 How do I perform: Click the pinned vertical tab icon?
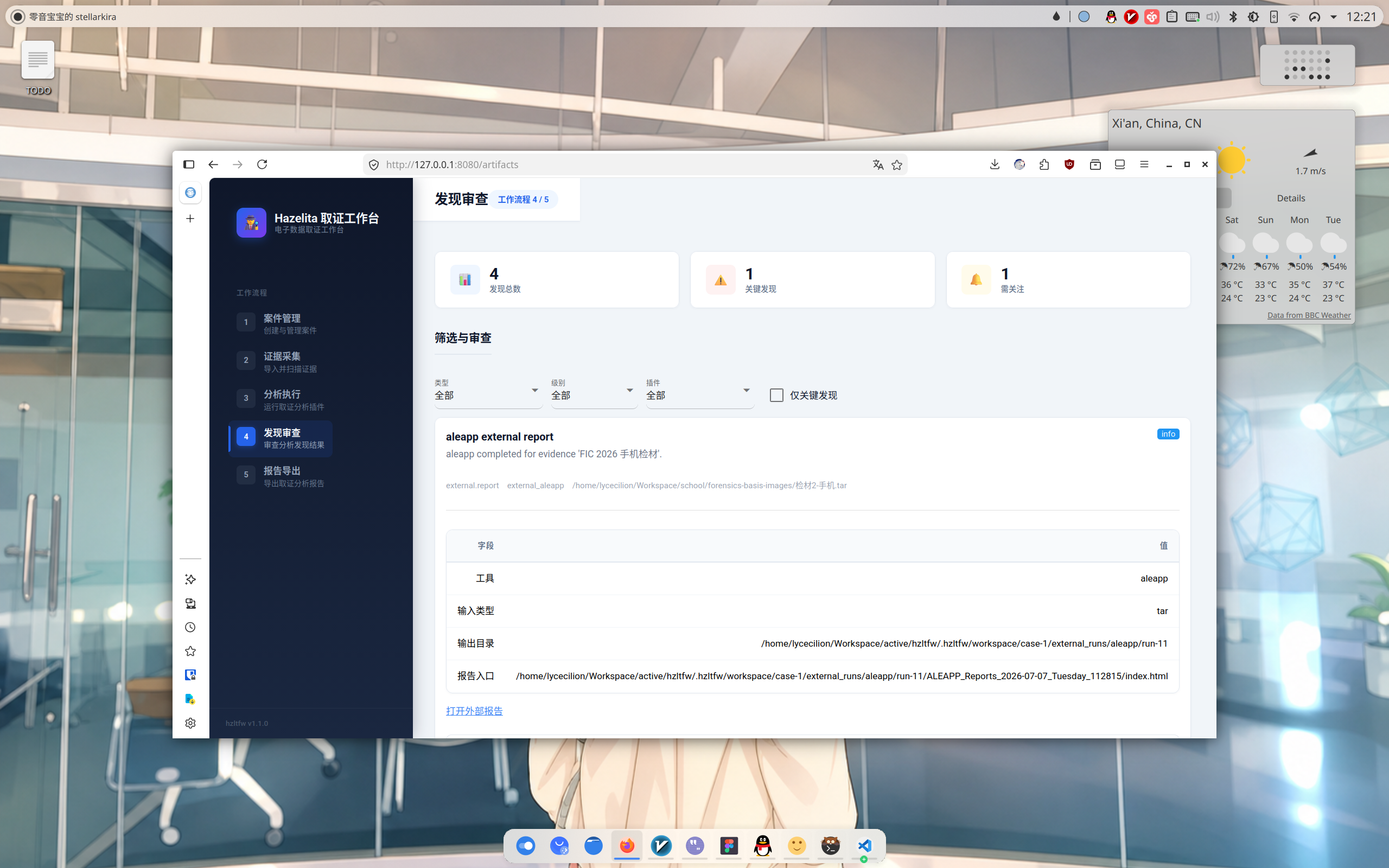click(190, 193)
